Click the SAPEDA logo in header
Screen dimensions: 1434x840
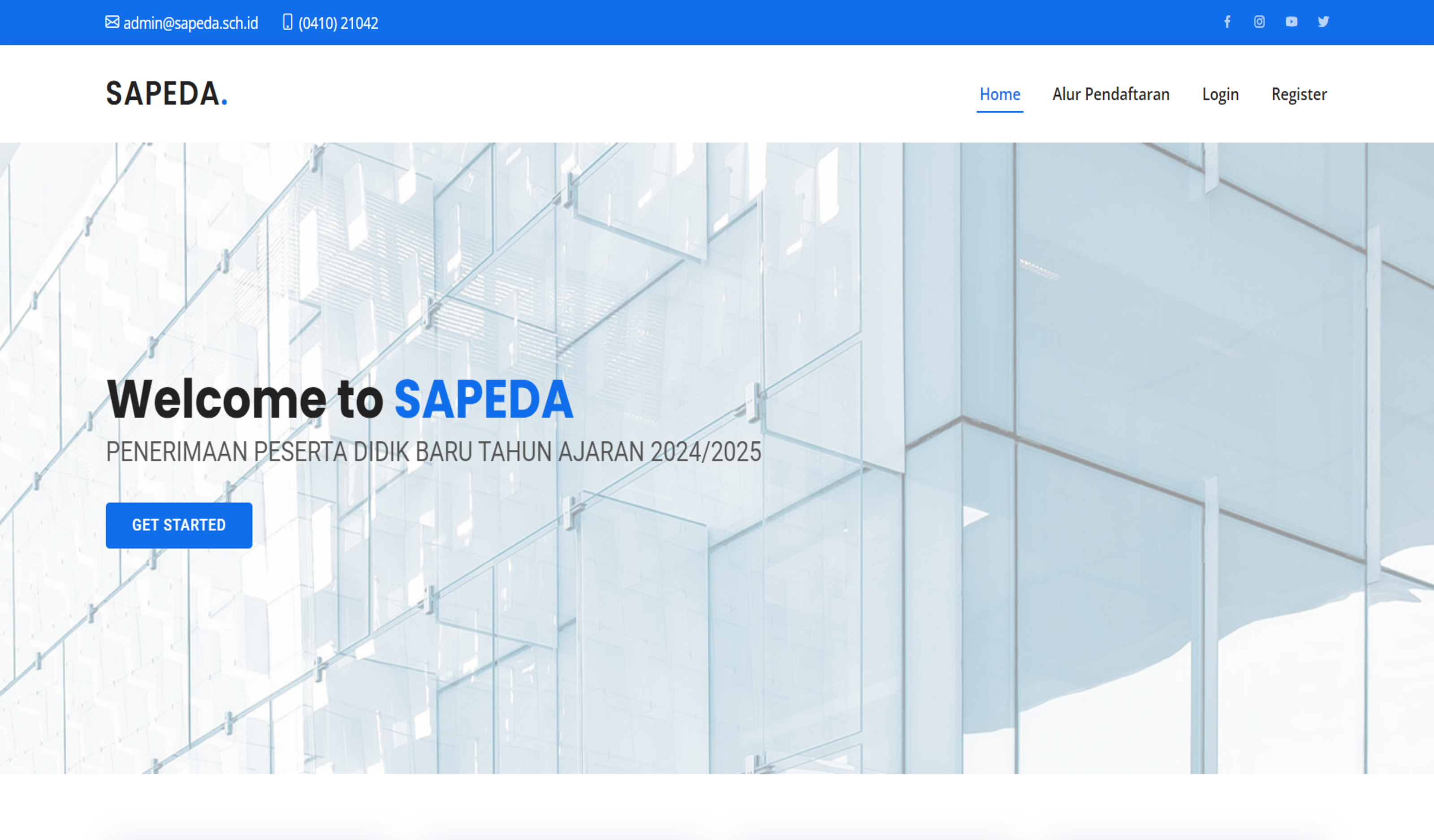[x=162, y=94]
